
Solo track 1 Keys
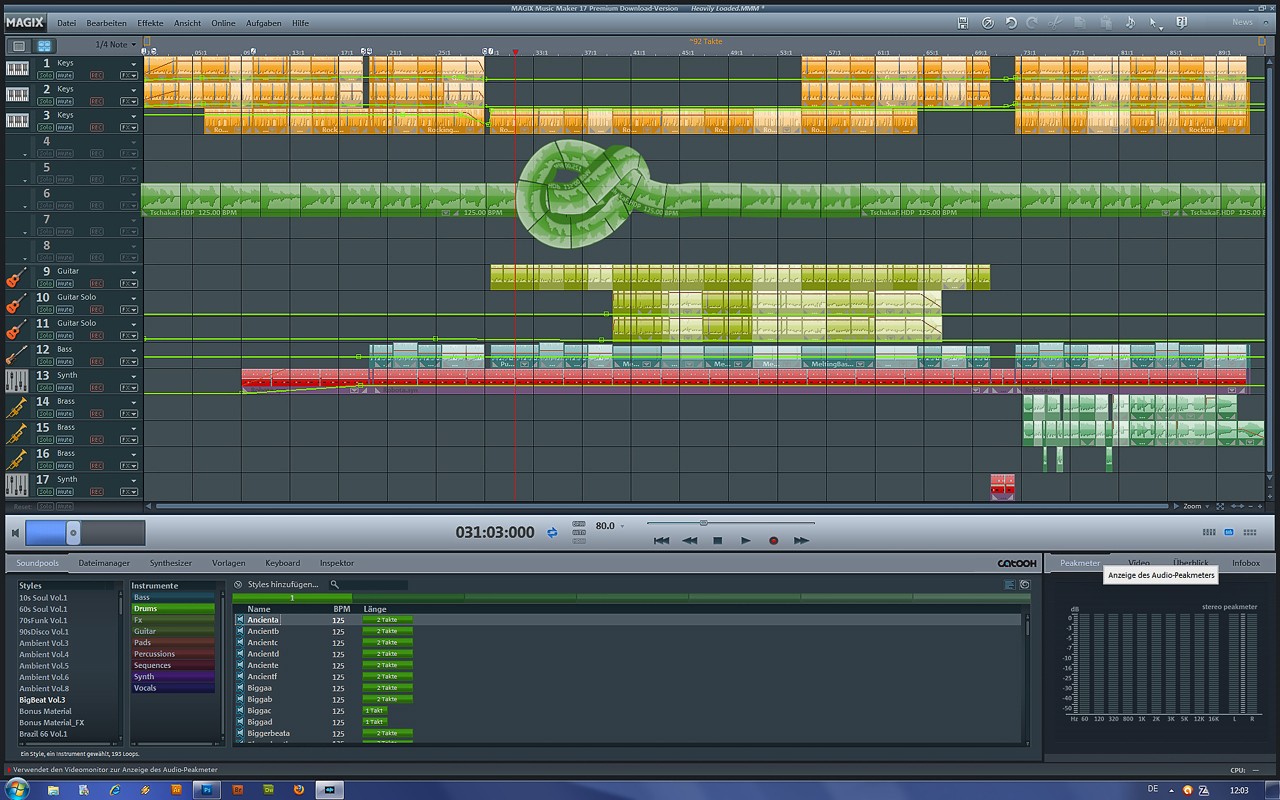(x=46, y=75)
